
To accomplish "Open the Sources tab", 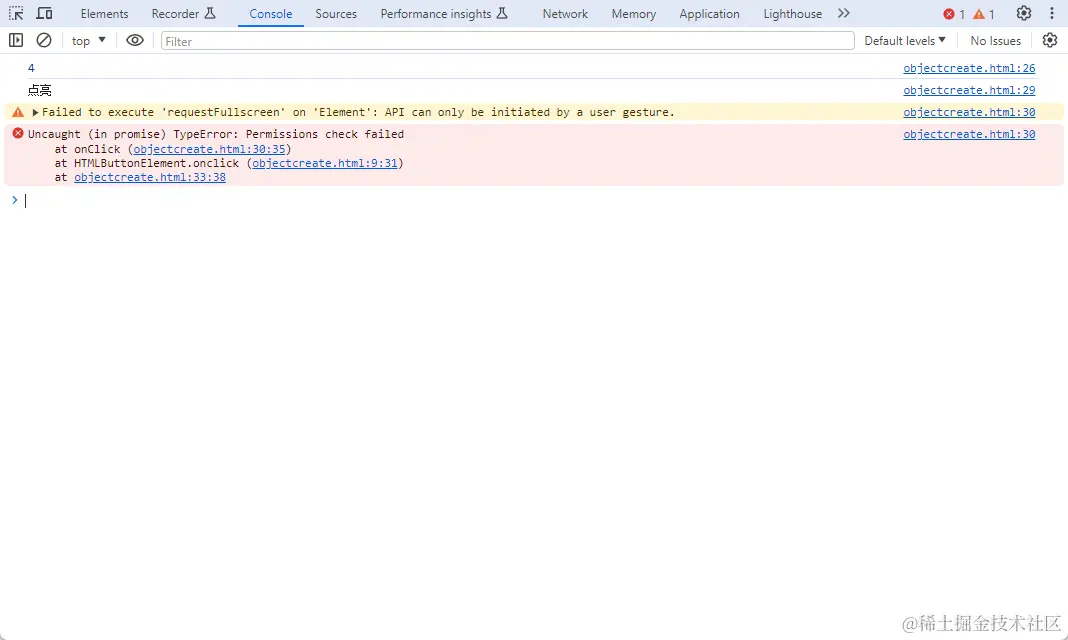I will click(336, 14).
